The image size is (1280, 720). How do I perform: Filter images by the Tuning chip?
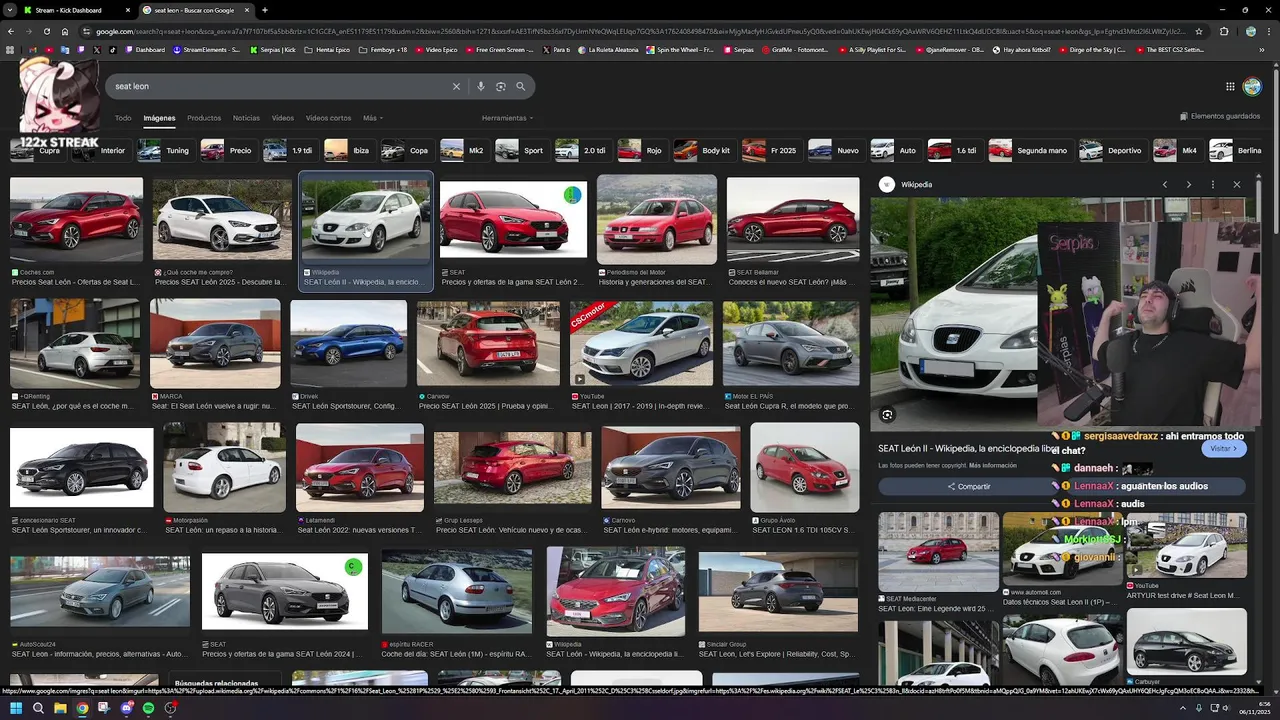(165, 151)
